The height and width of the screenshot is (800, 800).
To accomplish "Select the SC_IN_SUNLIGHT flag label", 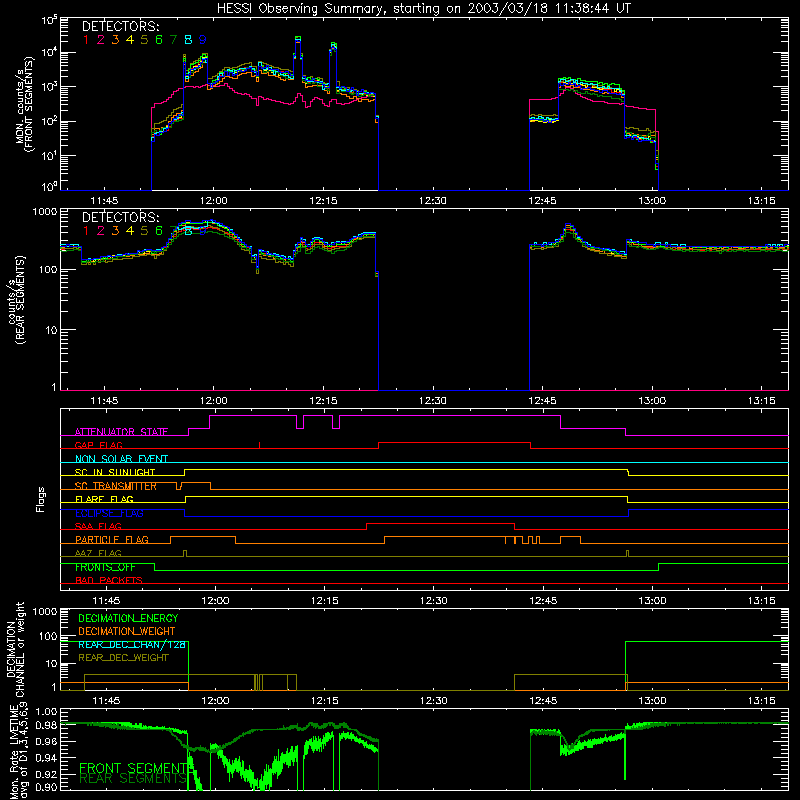I will (115, 472).
